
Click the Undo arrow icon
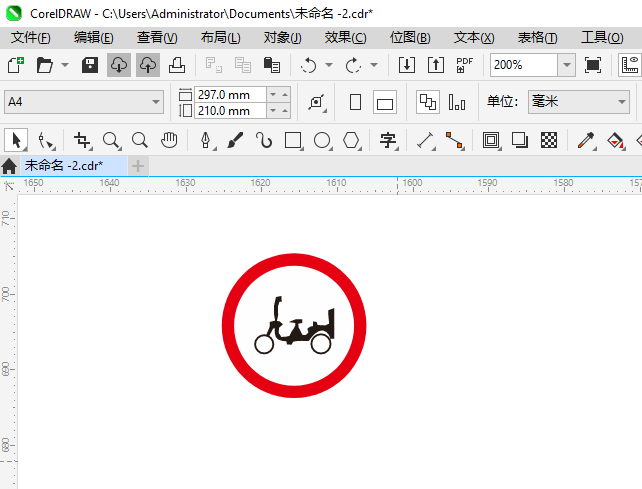tap(308, 65)
